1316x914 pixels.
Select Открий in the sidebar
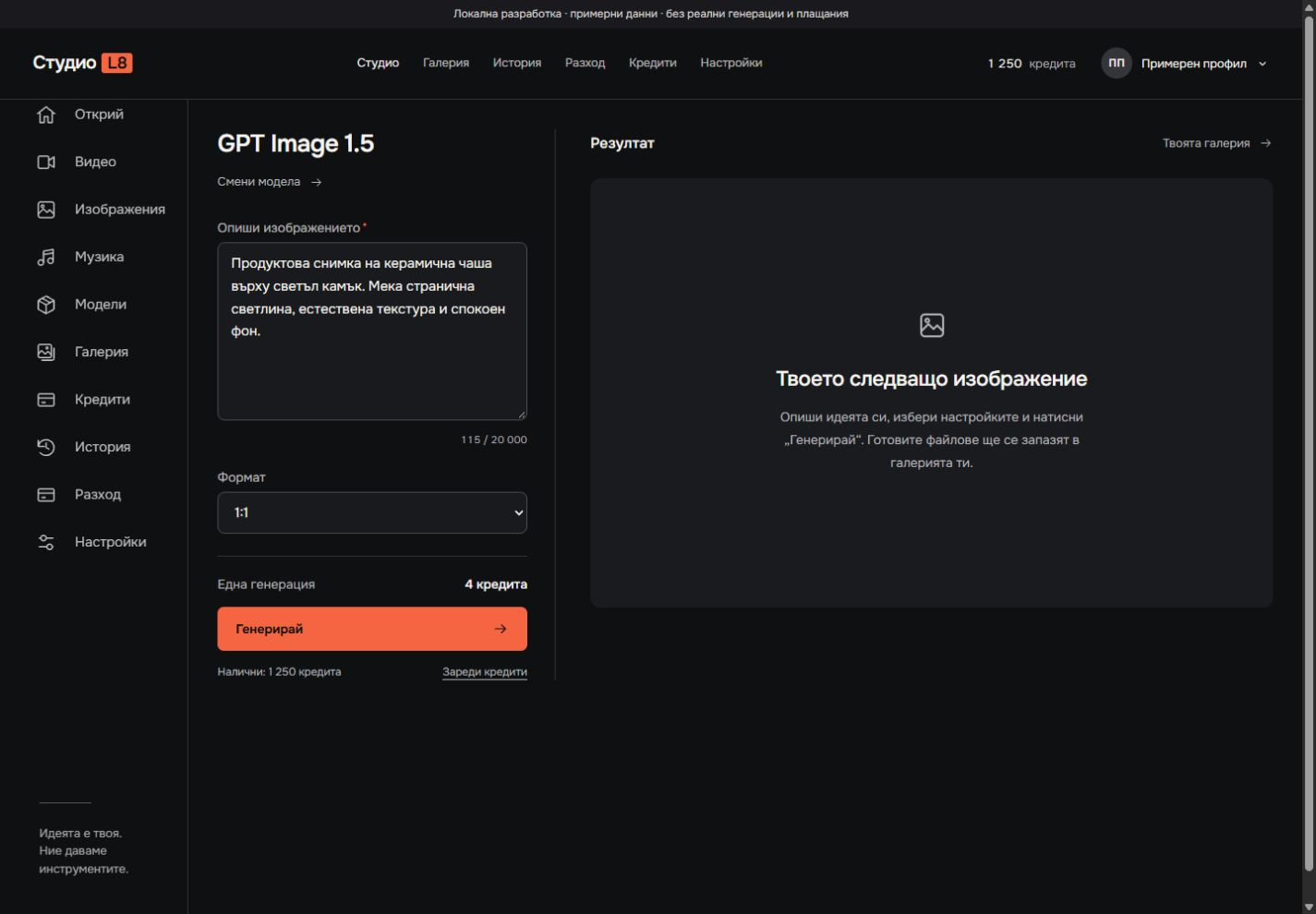click(99, 114)
